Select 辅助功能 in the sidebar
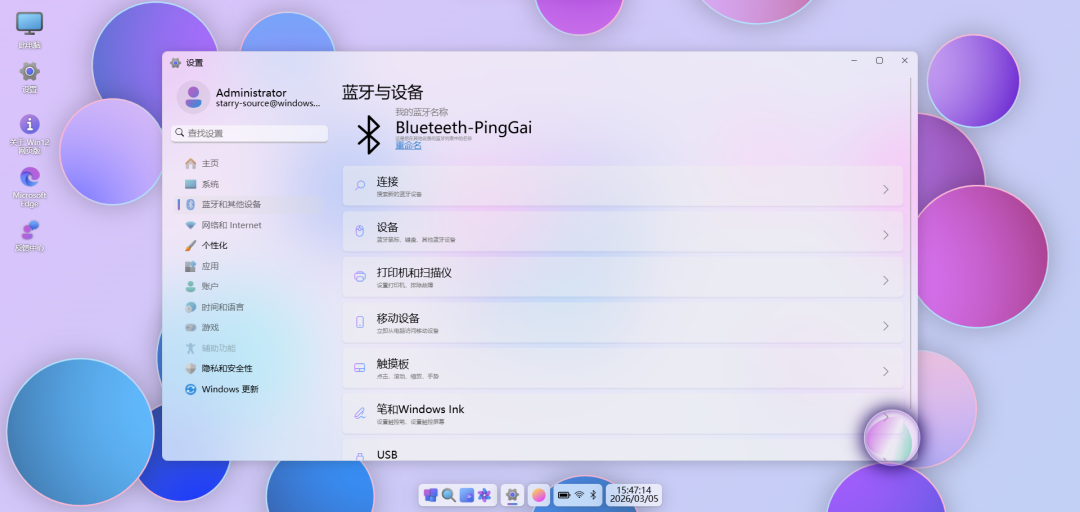 point(249,348)
